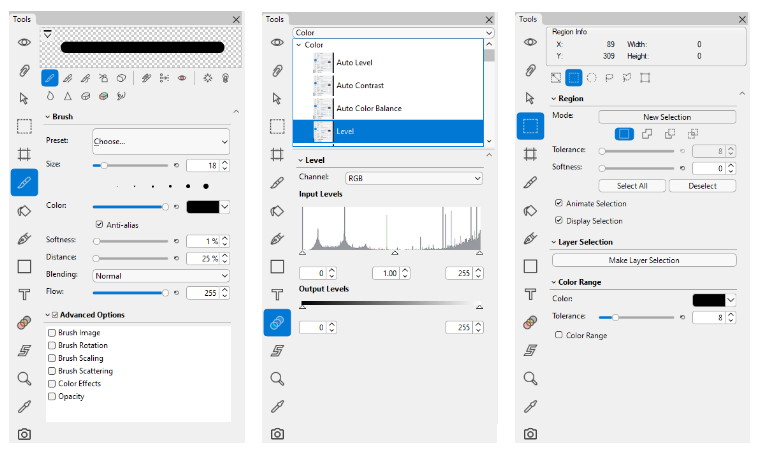Viewport: 760px width, 454px height.
Task: Toggle the Anti-alias checkbox
Action: tap(99, 224)
